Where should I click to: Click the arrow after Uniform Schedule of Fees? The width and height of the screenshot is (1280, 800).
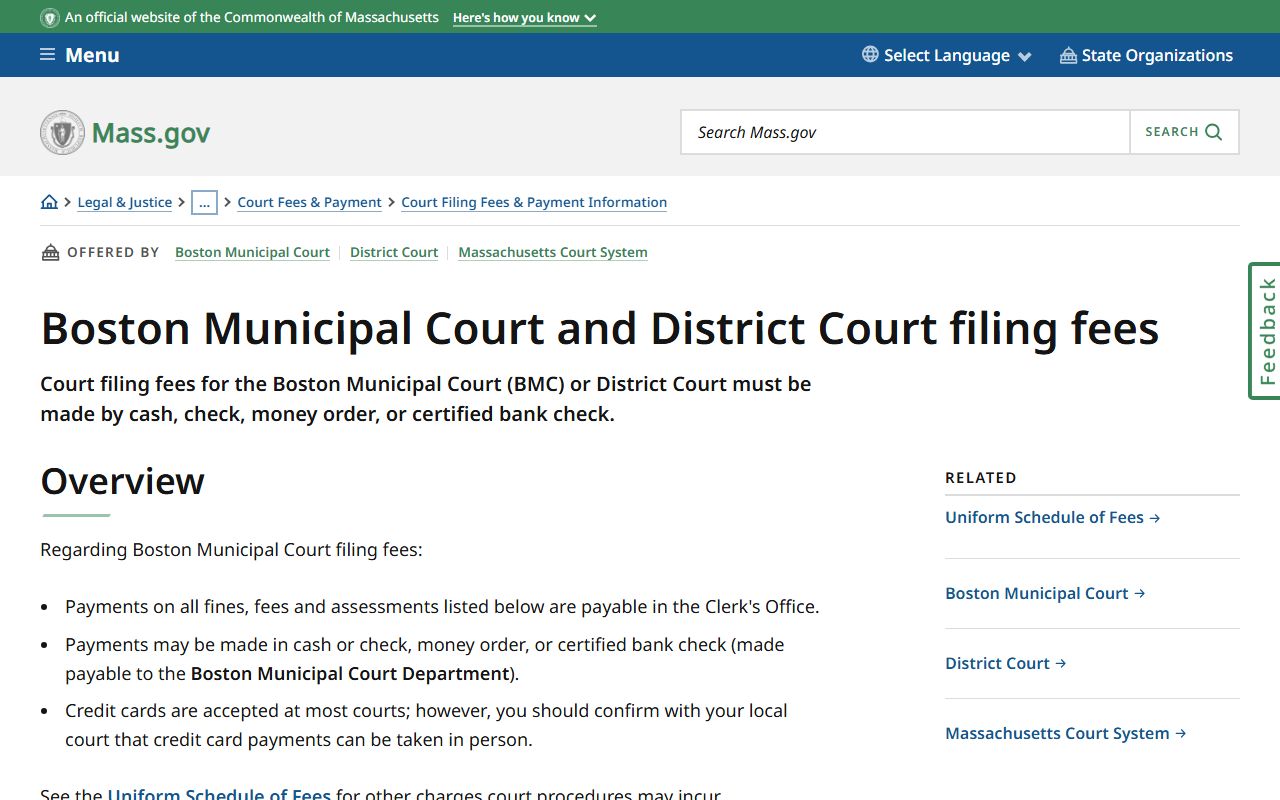pyautogui.click(x=1155, y=518)
